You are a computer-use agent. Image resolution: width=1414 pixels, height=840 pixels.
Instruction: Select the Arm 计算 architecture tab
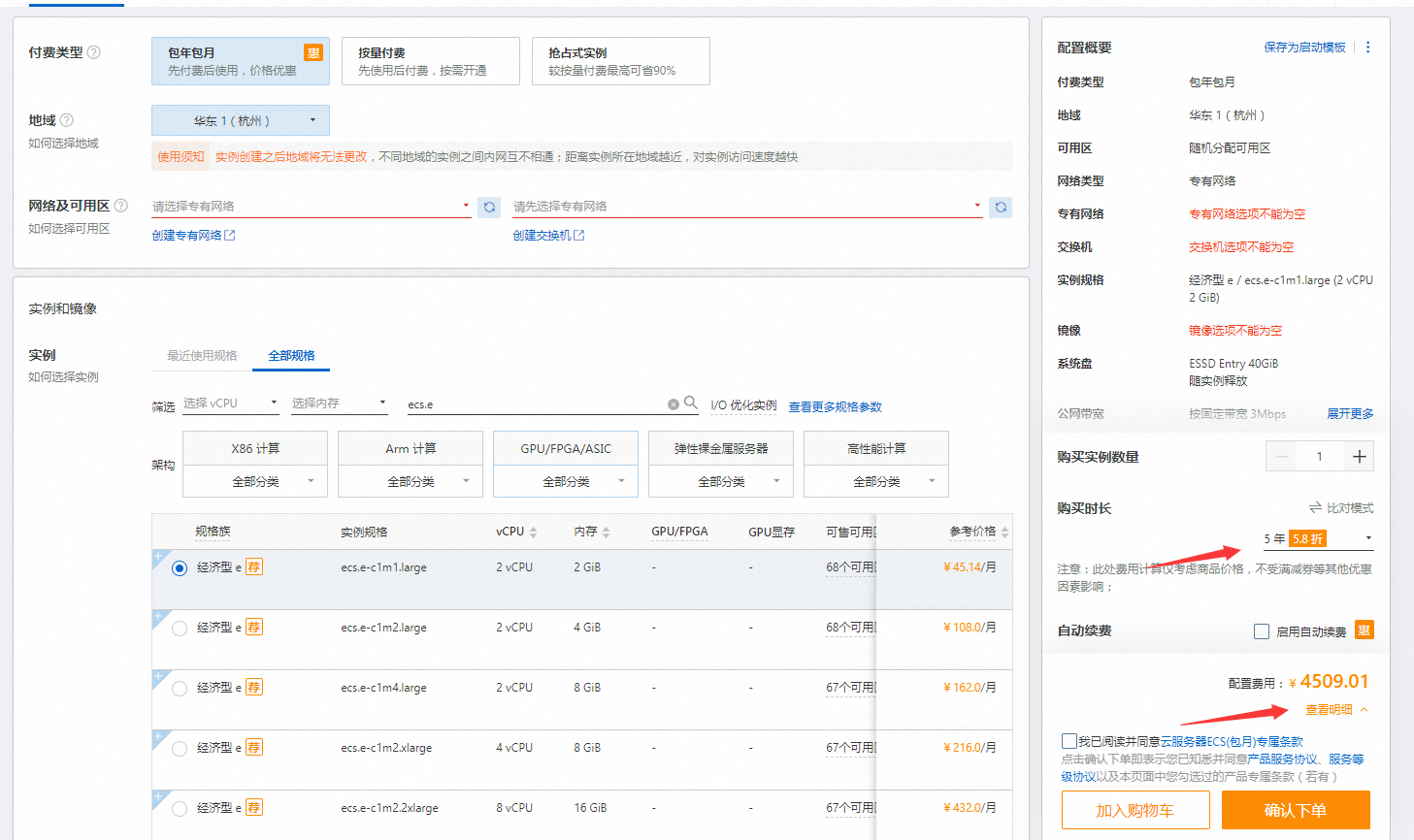pos(411,448)
